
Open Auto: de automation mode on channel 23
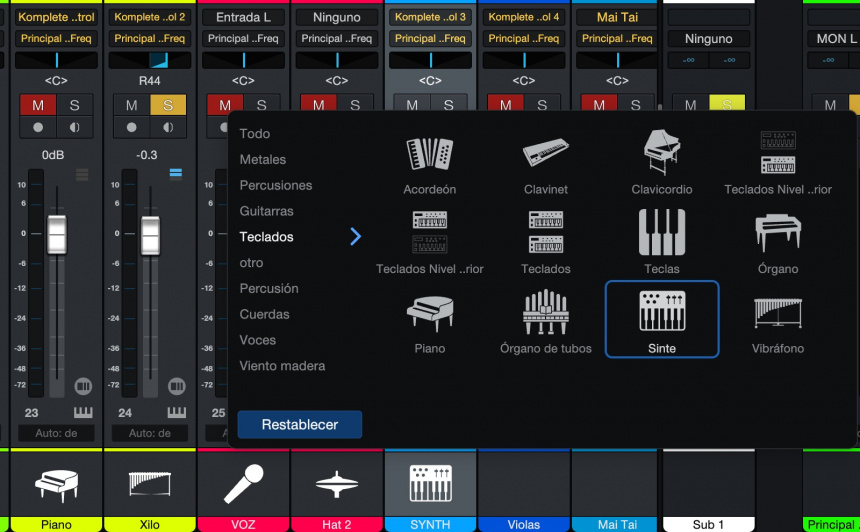point(56,433)
